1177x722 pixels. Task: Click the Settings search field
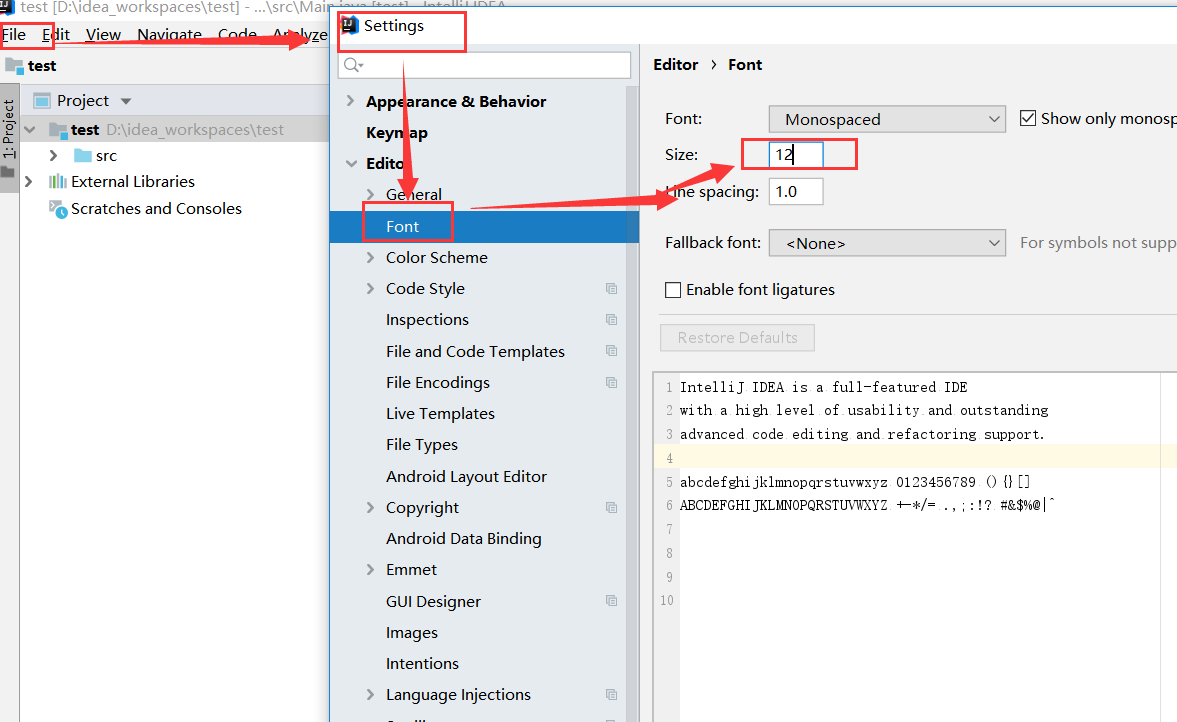(484, 66)
